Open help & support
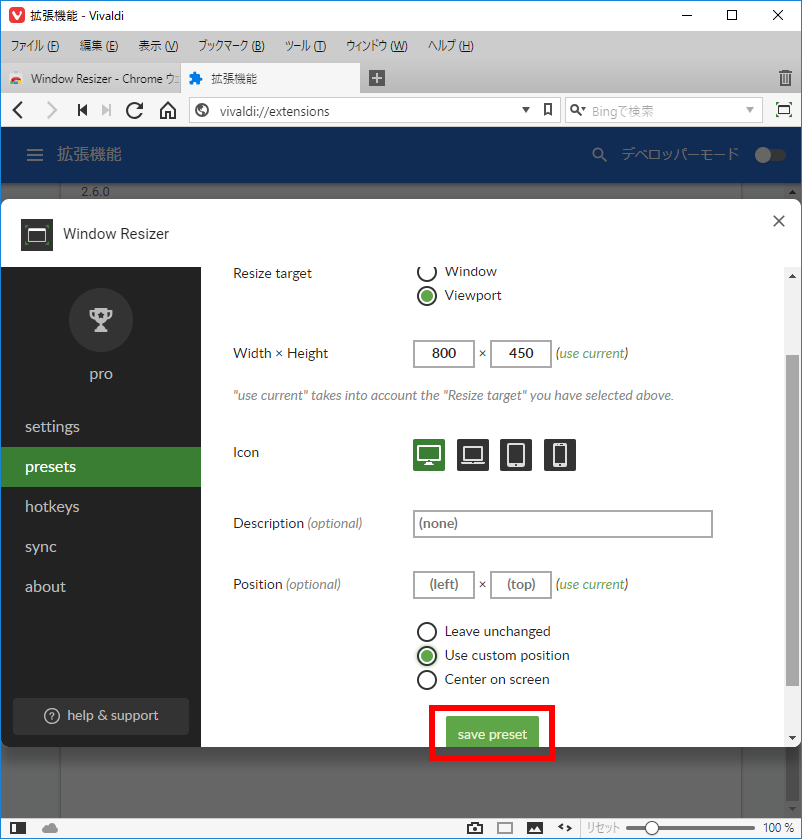 [101, 716]
